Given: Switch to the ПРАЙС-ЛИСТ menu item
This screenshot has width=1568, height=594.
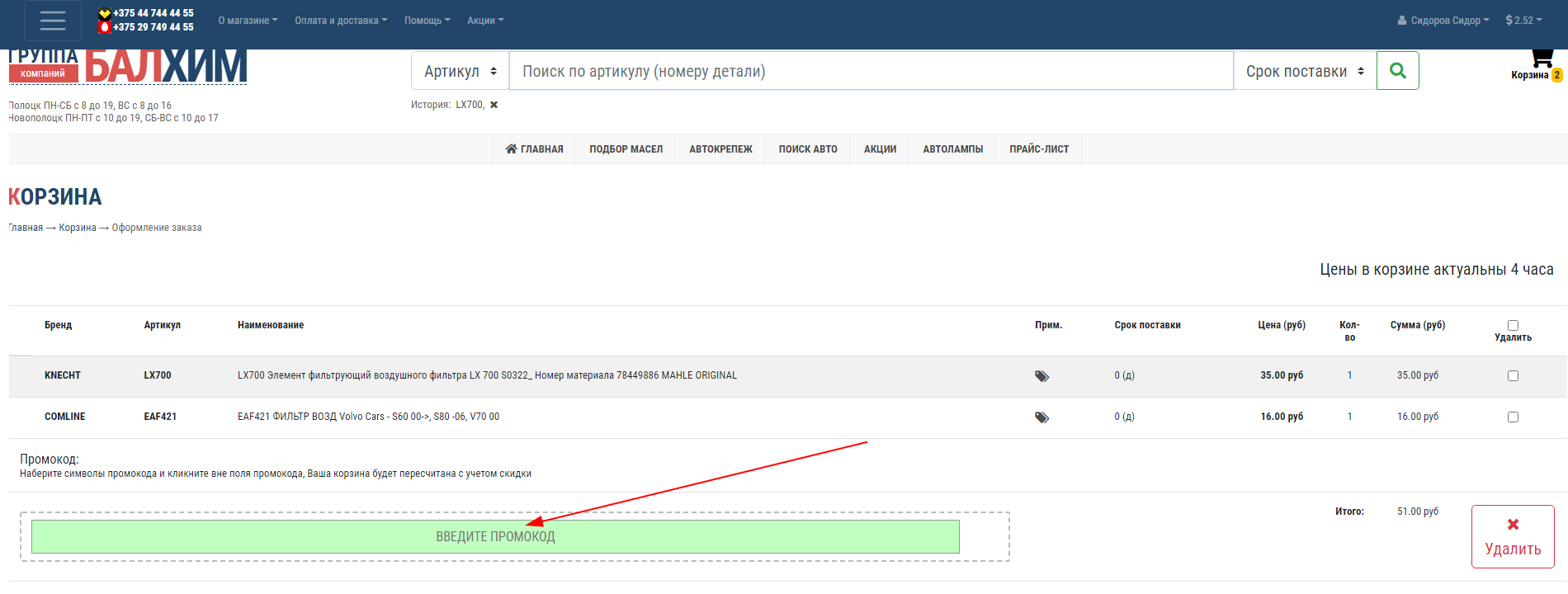Looking at the screenshot, I should (1038, 149).
